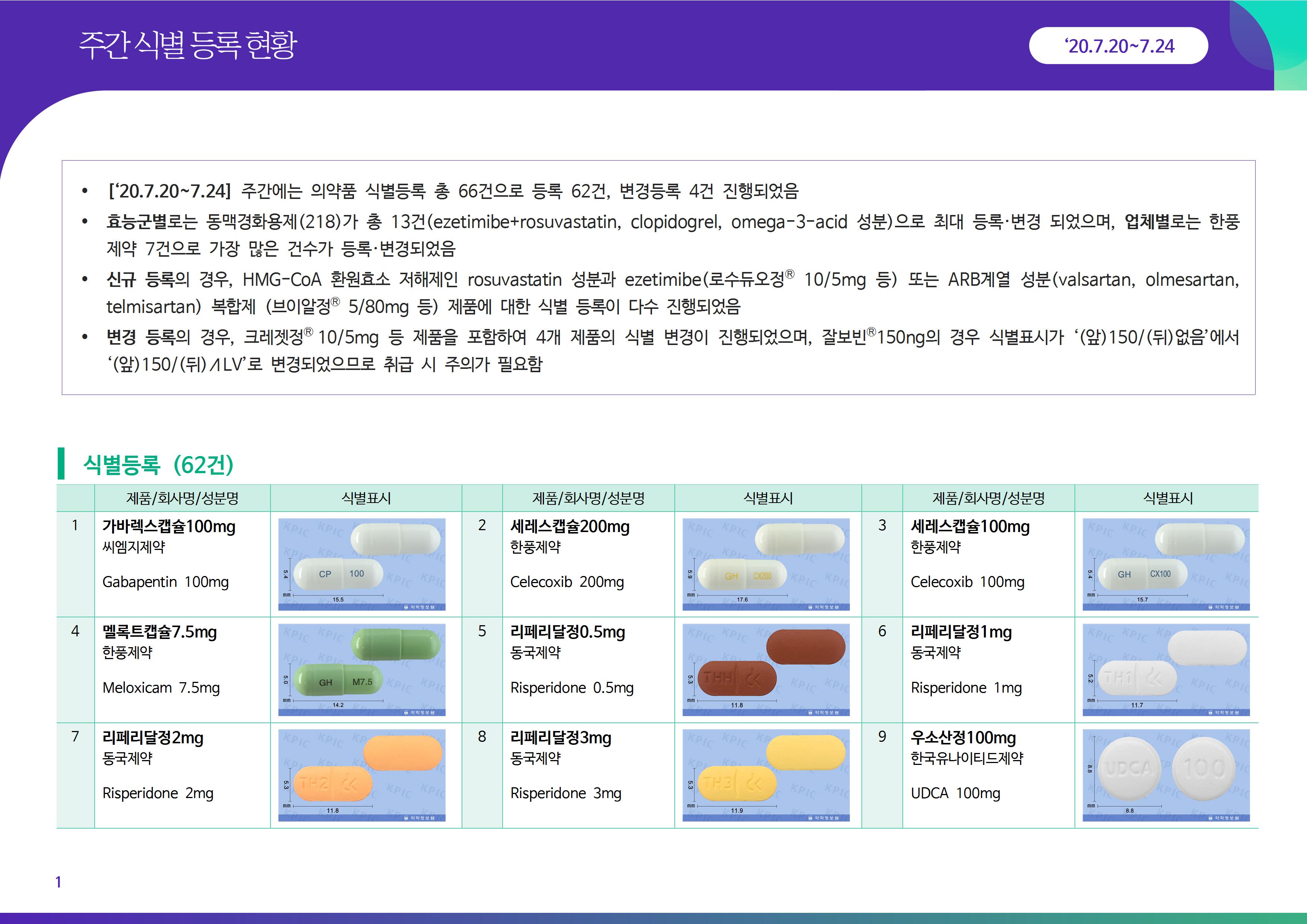This screenshot has height=924, width=1307.
Task: Click the green 멜록트캡슐7.5mg capsule image
Action: click(x=361, y=670)
